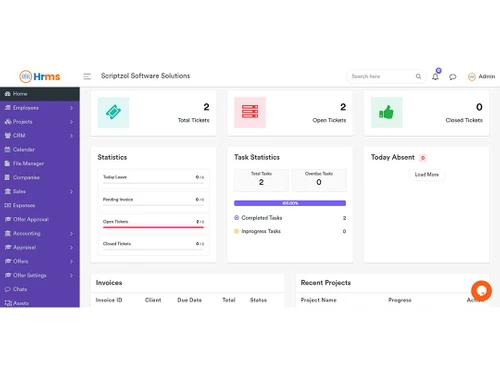
Task: Click the notification count badge
Action: pyautogui.click(x=439, y=71)
